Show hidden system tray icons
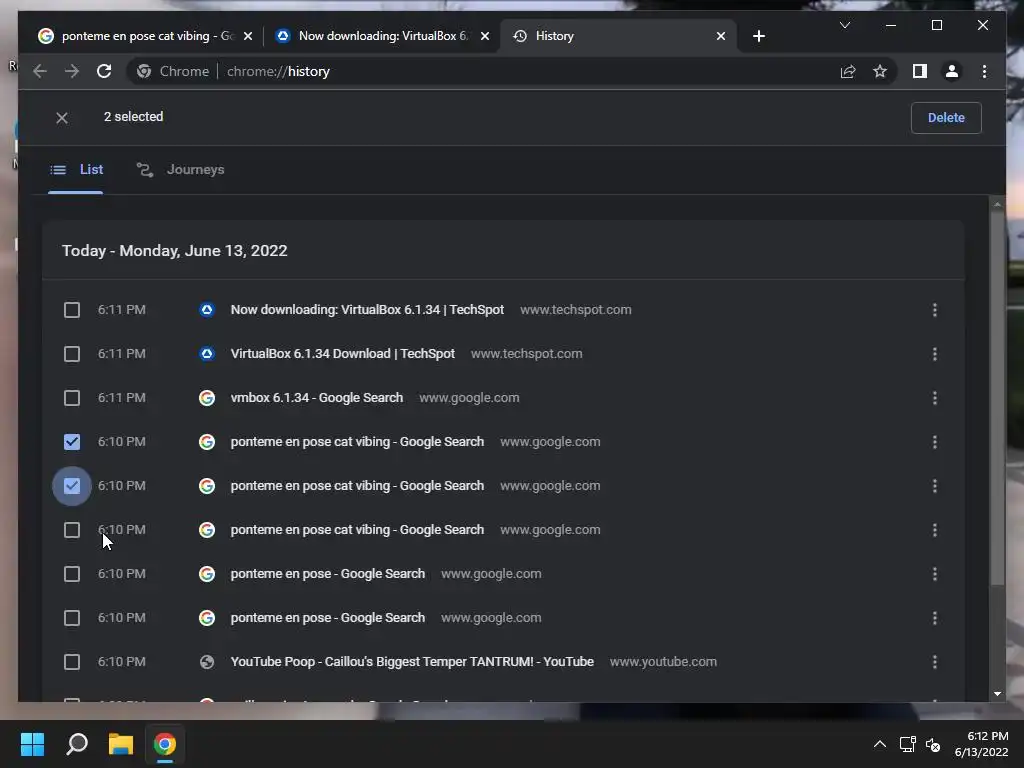The image size is (1024, 768). point(880,744)
